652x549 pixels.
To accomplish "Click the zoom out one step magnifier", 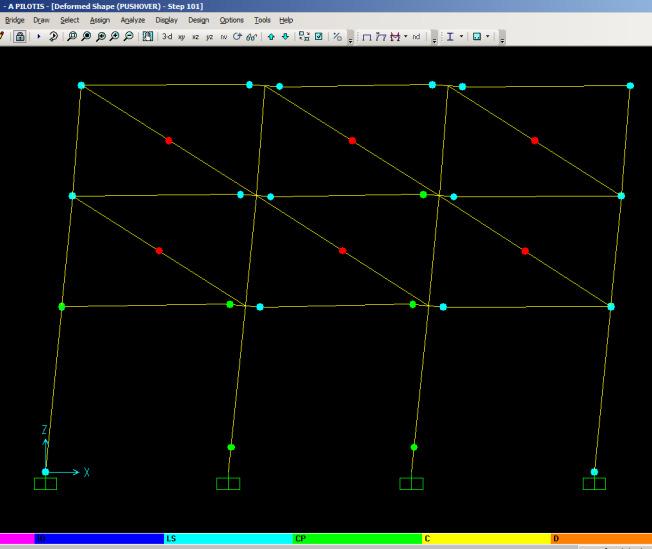I will 128,37.
